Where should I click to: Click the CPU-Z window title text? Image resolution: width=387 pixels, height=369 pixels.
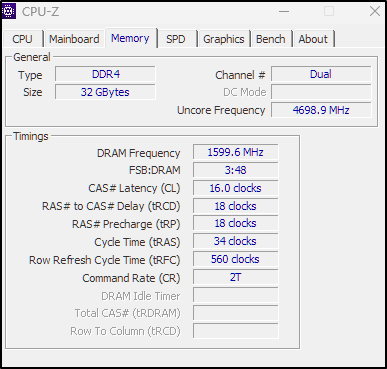click(x=40, y=12)
